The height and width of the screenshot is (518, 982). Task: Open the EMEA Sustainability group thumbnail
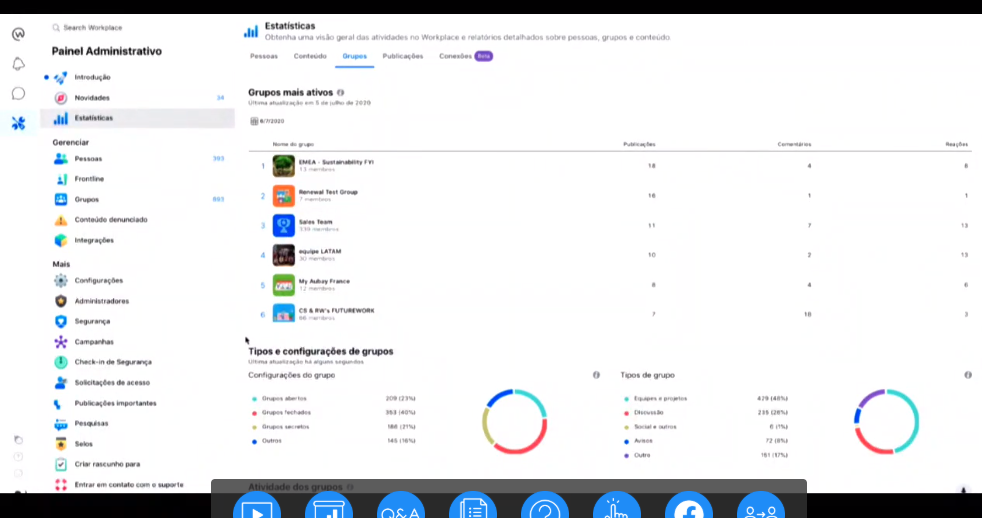[x=283, y=166]
